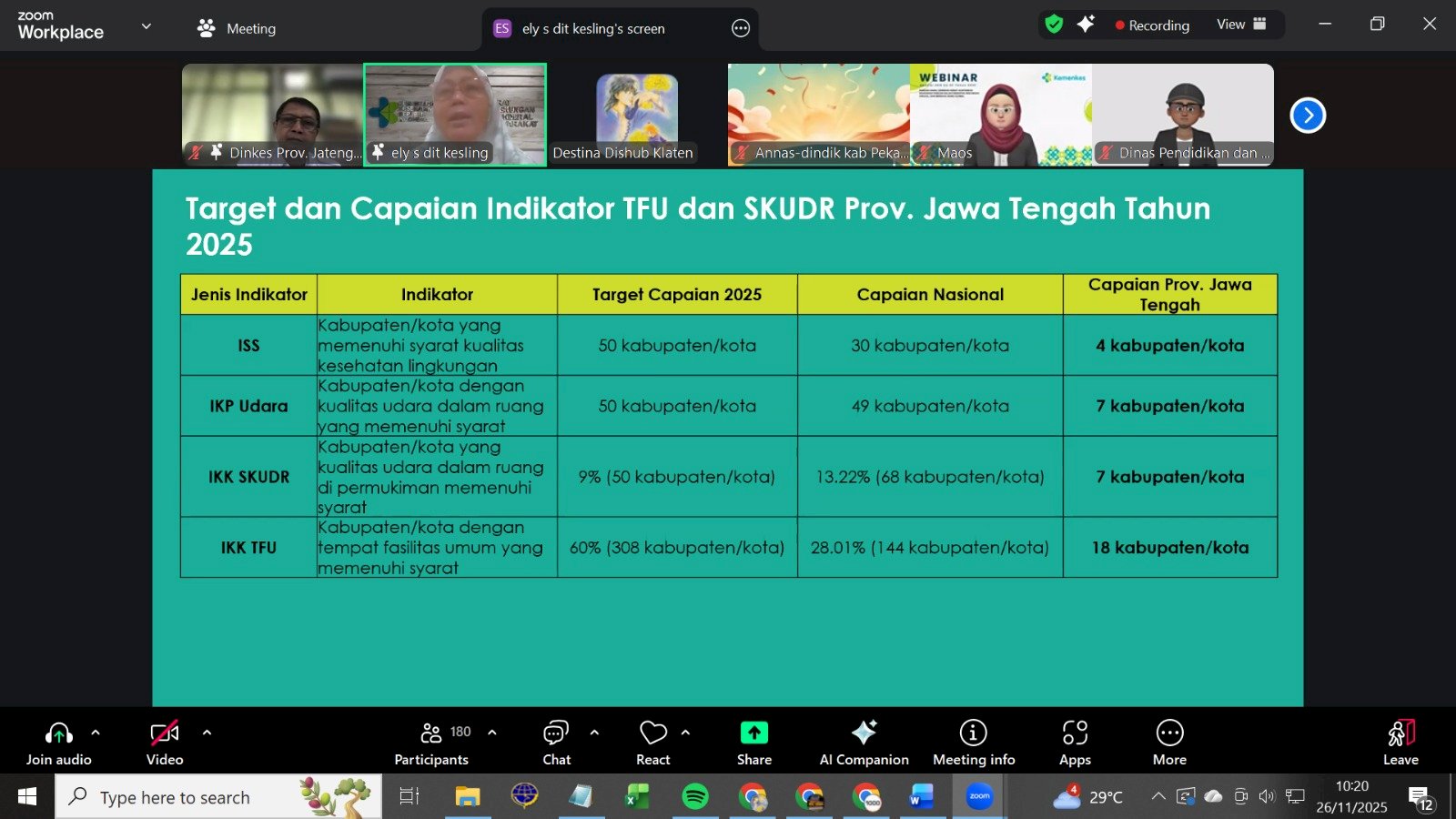Open the Apps panel
1456x819 pixels.
coord(1075,743)
